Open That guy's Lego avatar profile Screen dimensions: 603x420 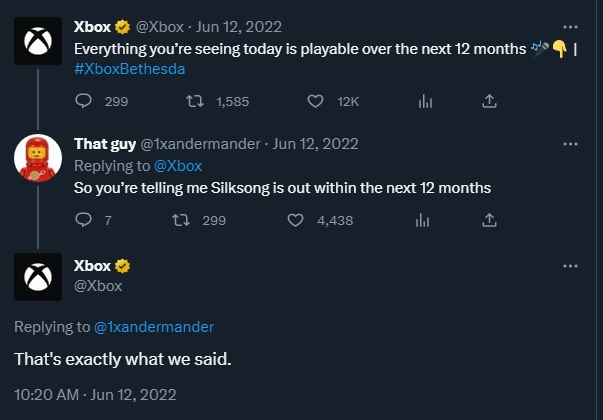pyautogui.click(x=38, y=158)
